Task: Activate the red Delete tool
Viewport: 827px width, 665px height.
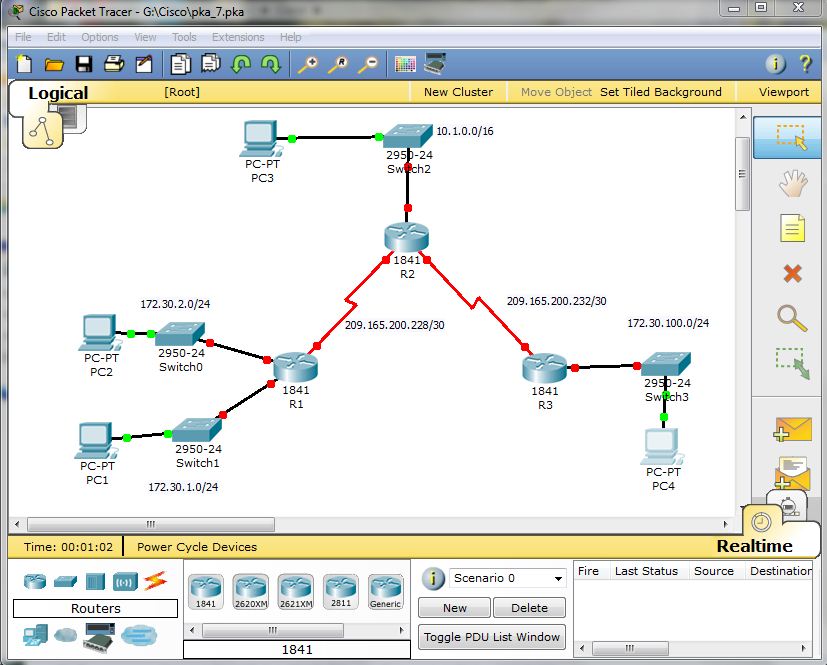Action: coord(793,274)
